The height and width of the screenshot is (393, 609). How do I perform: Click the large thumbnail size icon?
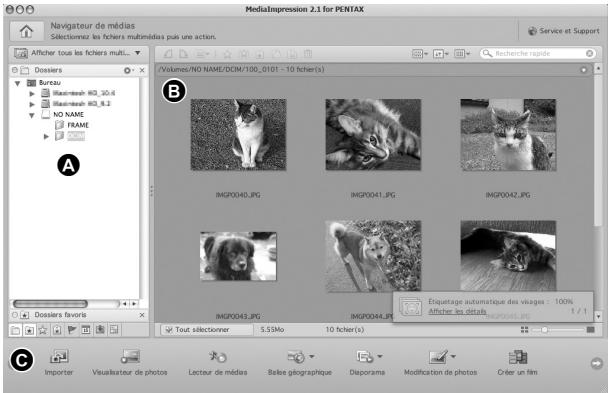(x=591, y=330)
